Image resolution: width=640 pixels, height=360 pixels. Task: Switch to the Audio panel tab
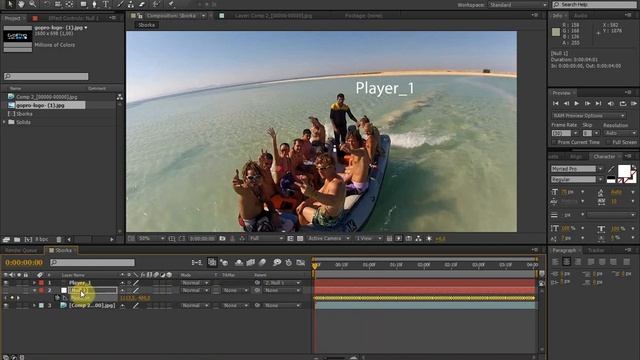(580, 16)
